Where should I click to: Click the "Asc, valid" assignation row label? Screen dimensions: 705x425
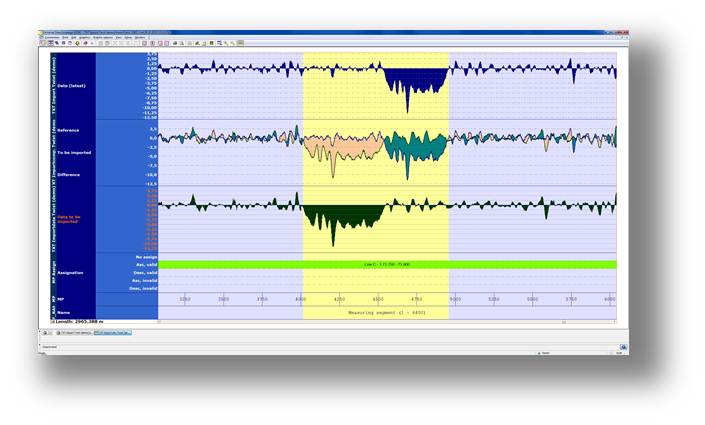click(142, 264)
